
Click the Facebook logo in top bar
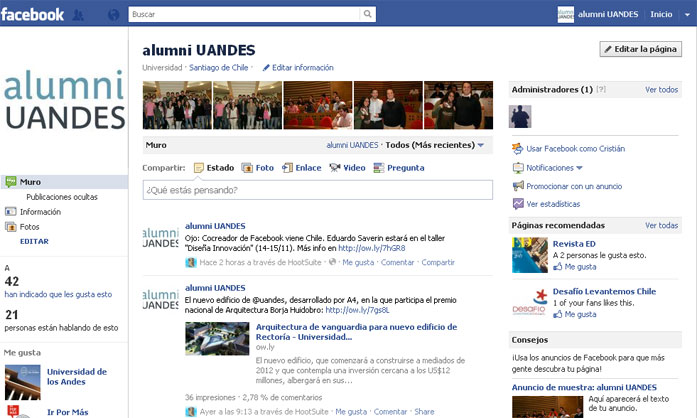(x=32, y=14)
